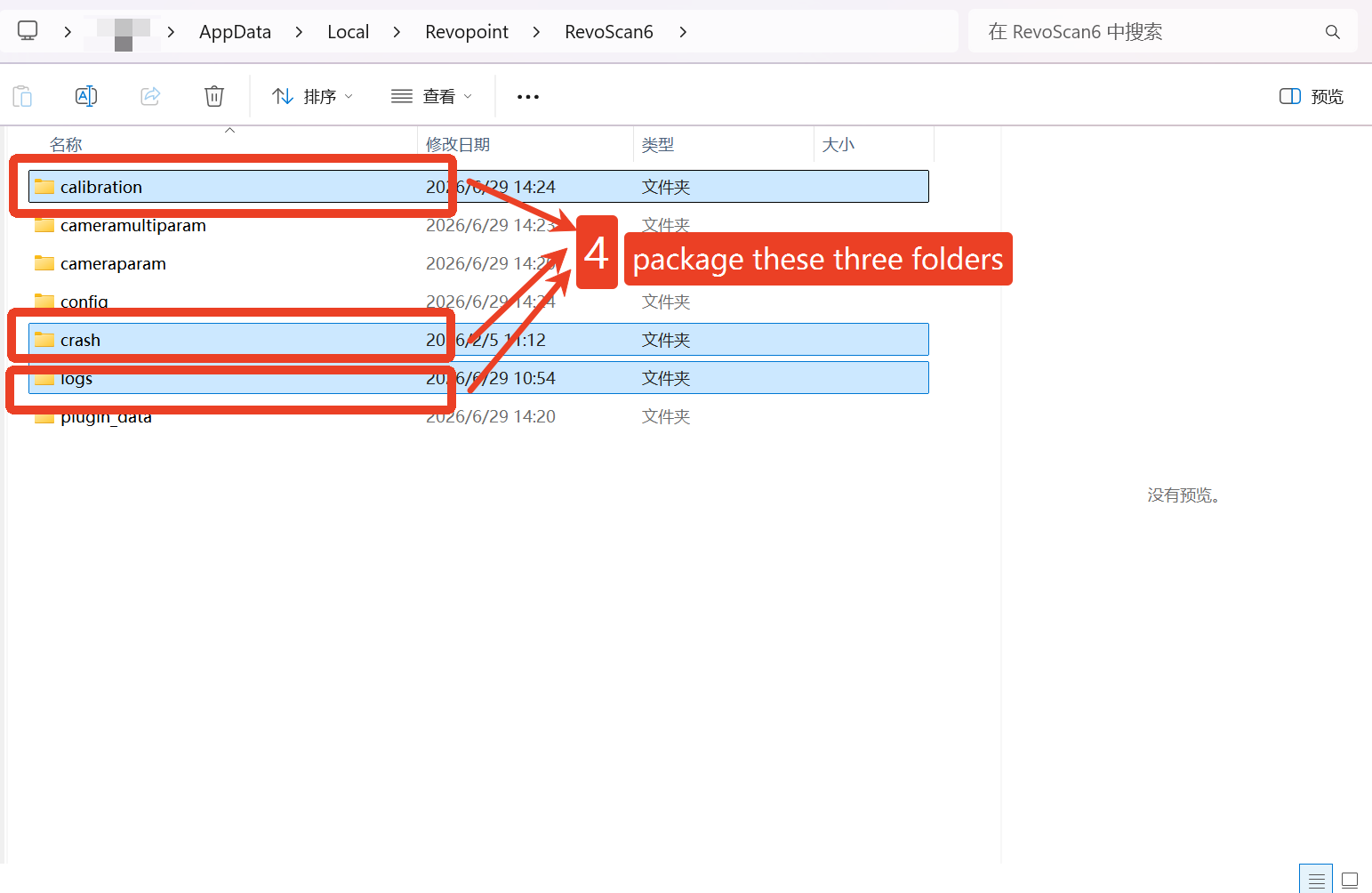Open the 查看 view dropdown
Screen dimensions: 1372x893
click(x=431, y=96)
